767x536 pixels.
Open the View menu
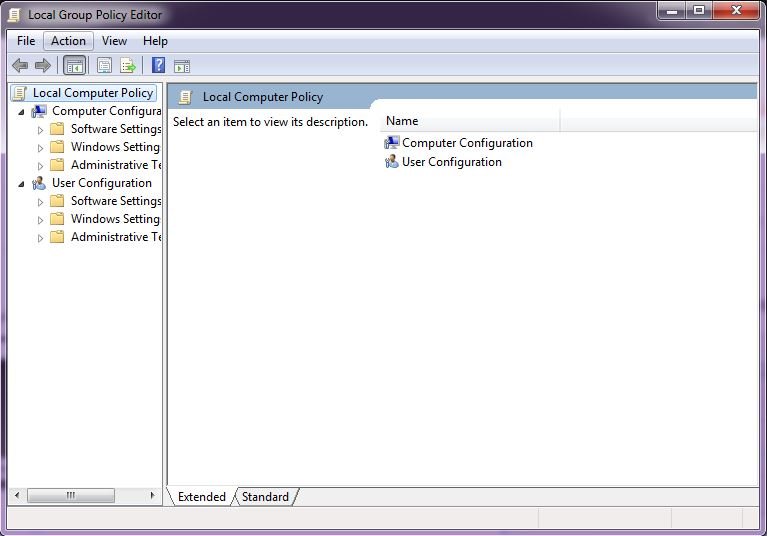[114, 41]
